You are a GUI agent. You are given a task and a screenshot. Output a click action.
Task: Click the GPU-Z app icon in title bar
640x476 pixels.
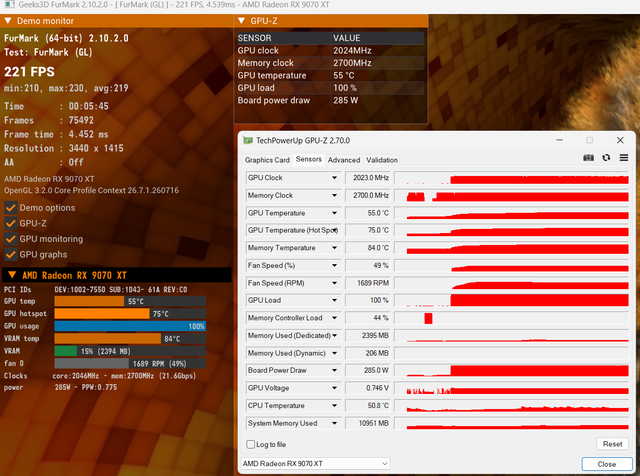coord(248,140)
